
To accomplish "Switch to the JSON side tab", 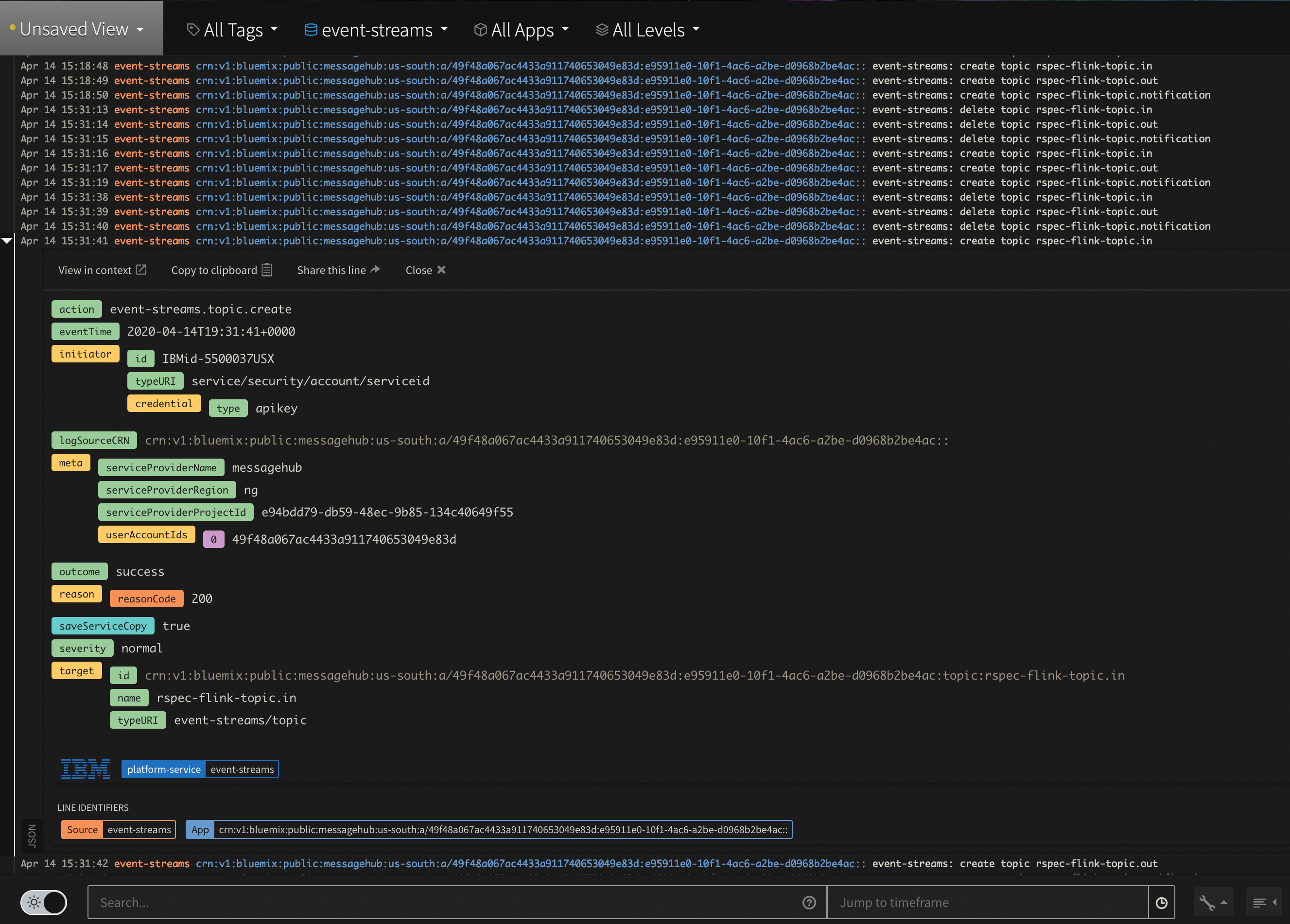I will tap(32, 835).
